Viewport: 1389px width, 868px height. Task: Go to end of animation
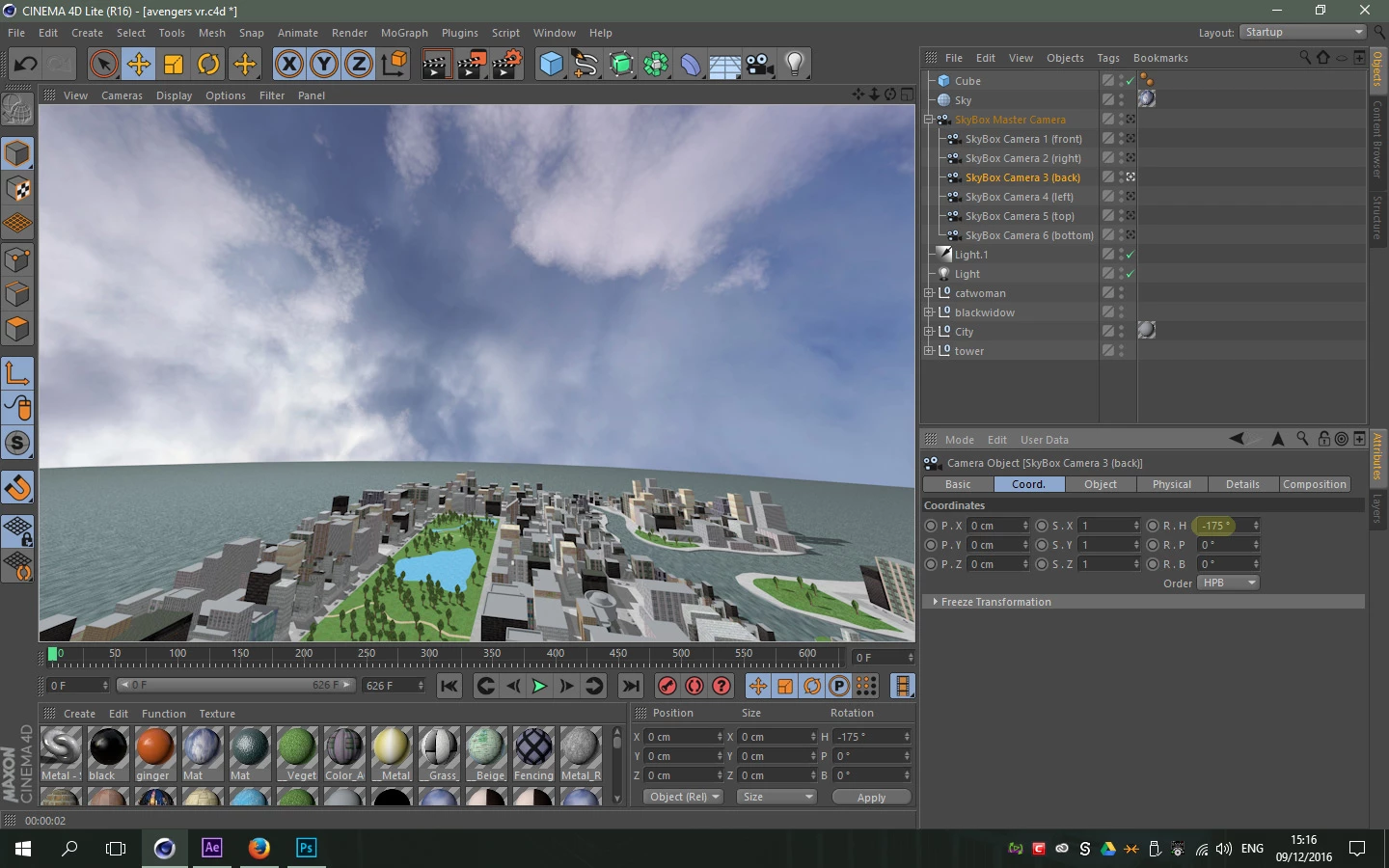631,686
